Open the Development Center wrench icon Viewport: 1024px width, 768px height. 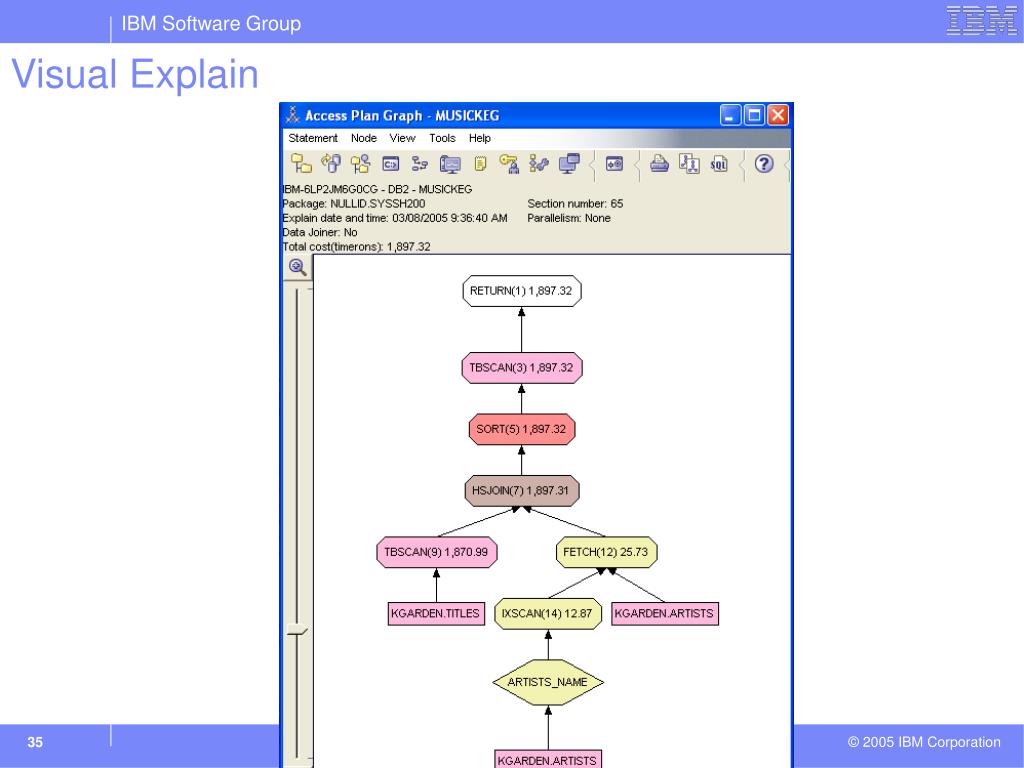coord(539,163)
